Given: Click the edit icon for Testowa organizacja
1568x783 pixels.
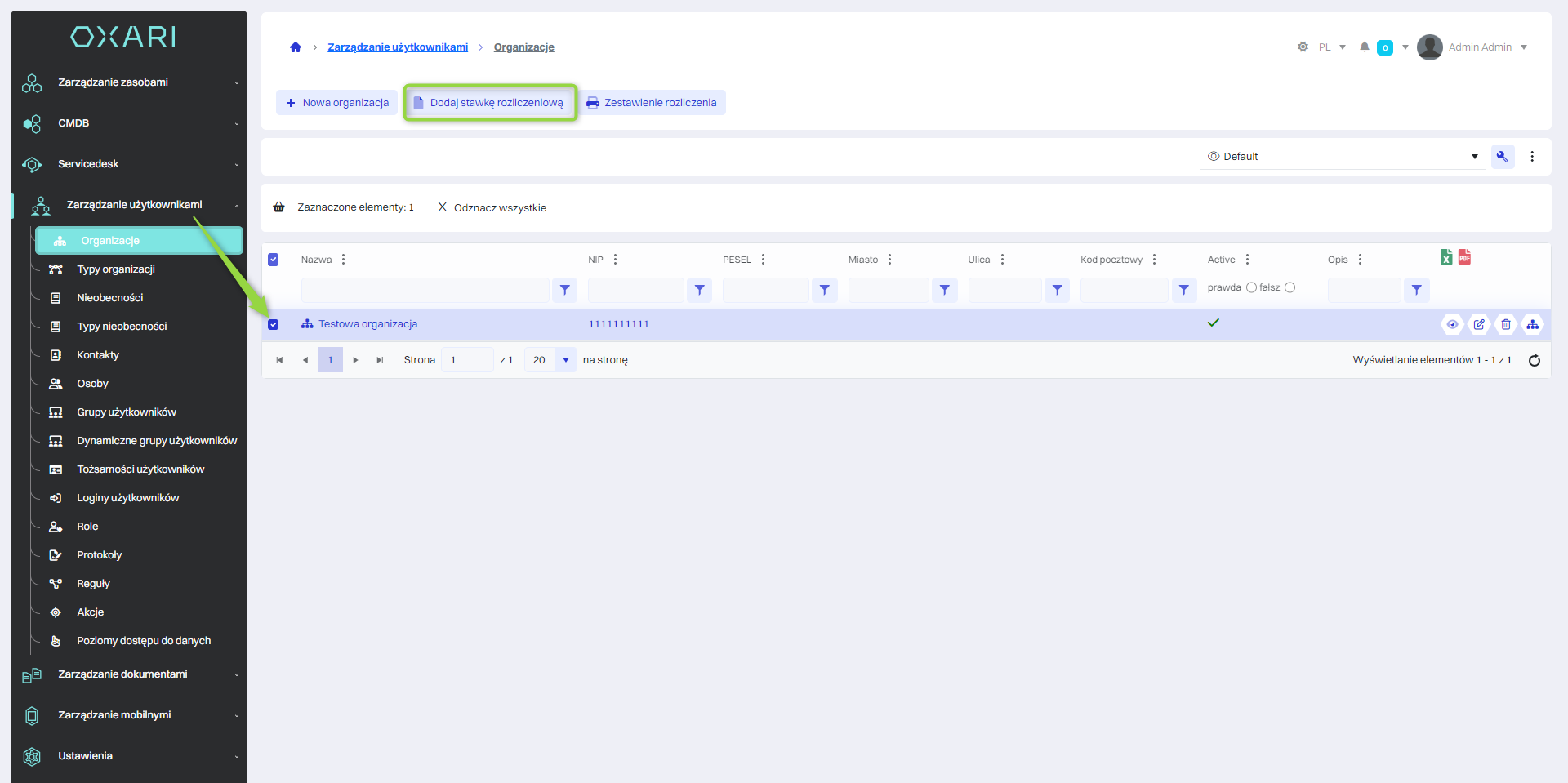Looking at the screenshot, I should click(x=1479, y=324).
